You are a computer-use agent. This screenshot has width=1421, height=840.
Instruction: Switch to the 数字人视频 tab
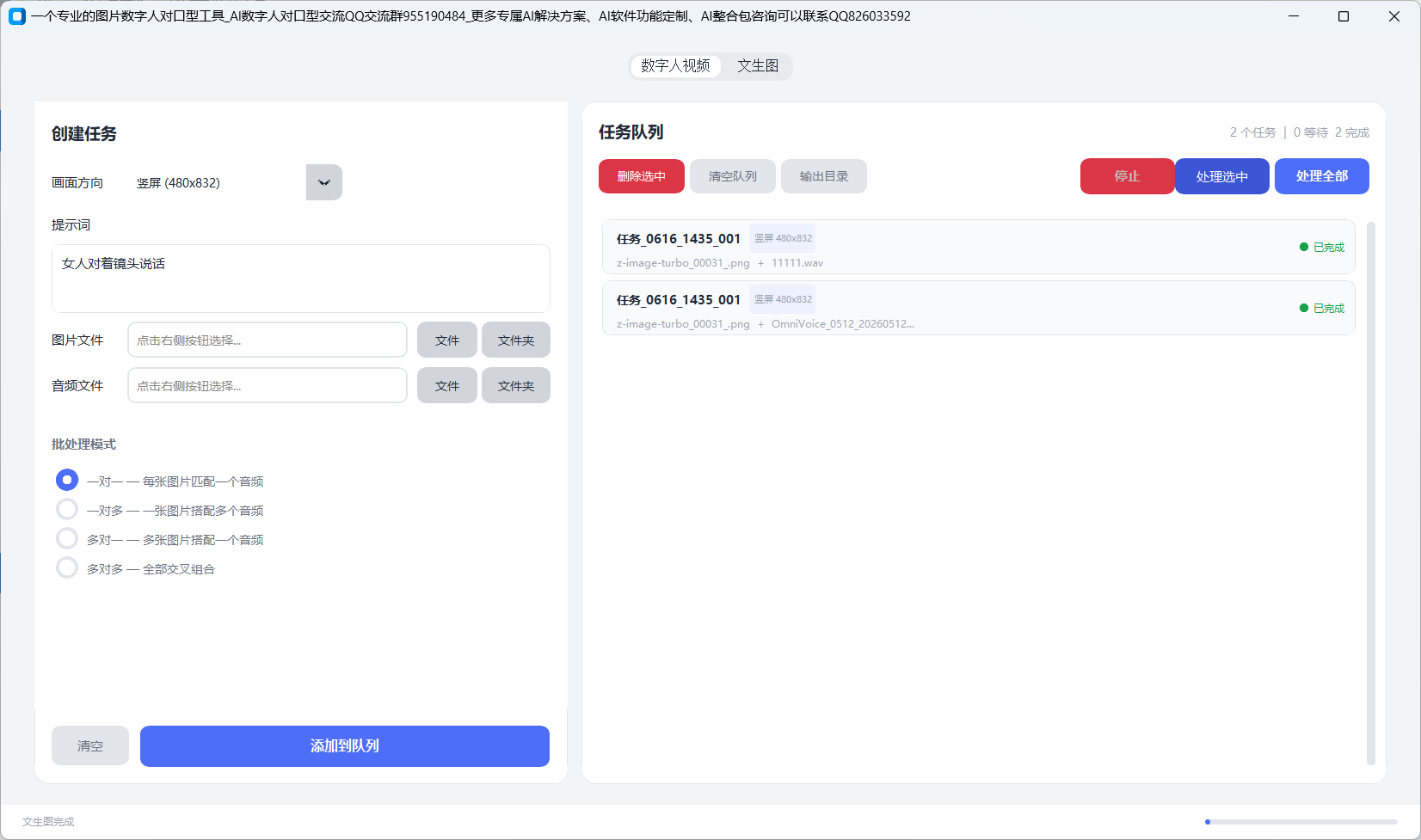click(675, 66)
